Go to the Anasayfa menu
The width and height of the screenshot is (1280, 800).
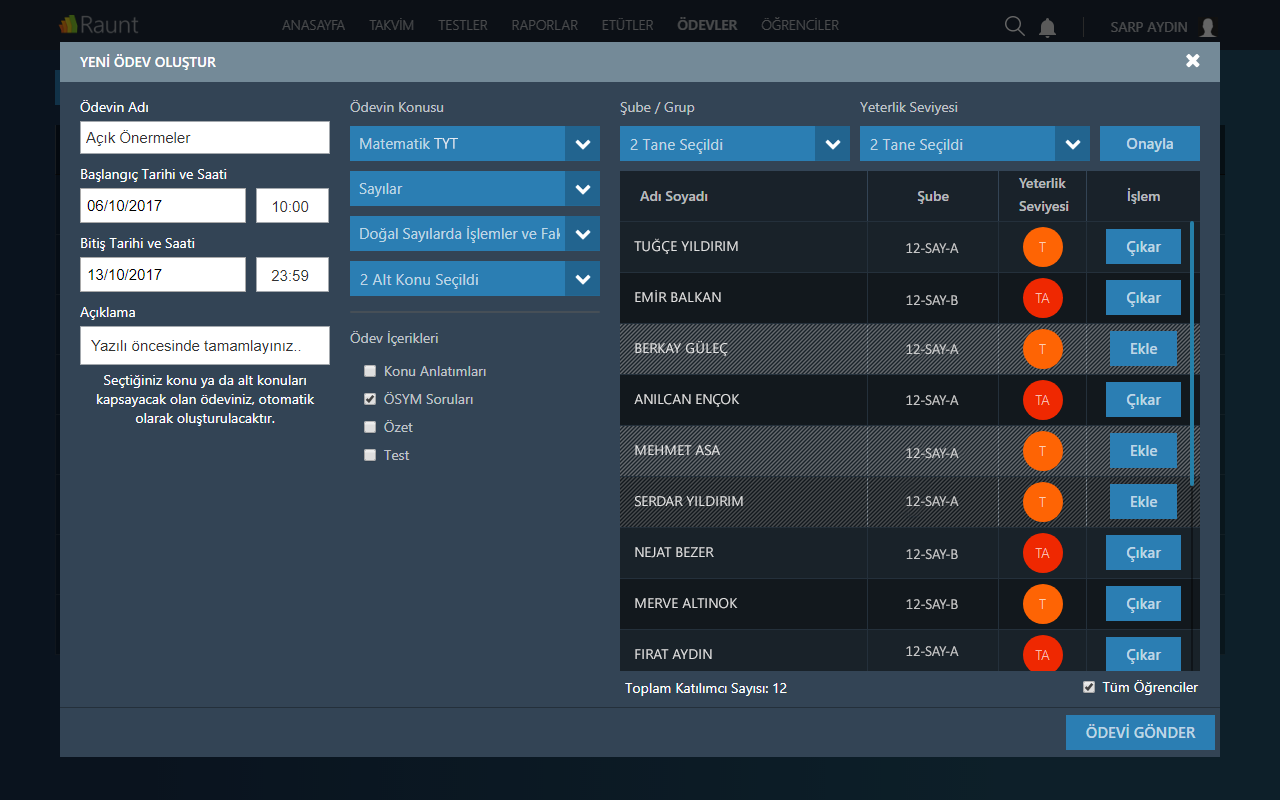coord(313,25)
